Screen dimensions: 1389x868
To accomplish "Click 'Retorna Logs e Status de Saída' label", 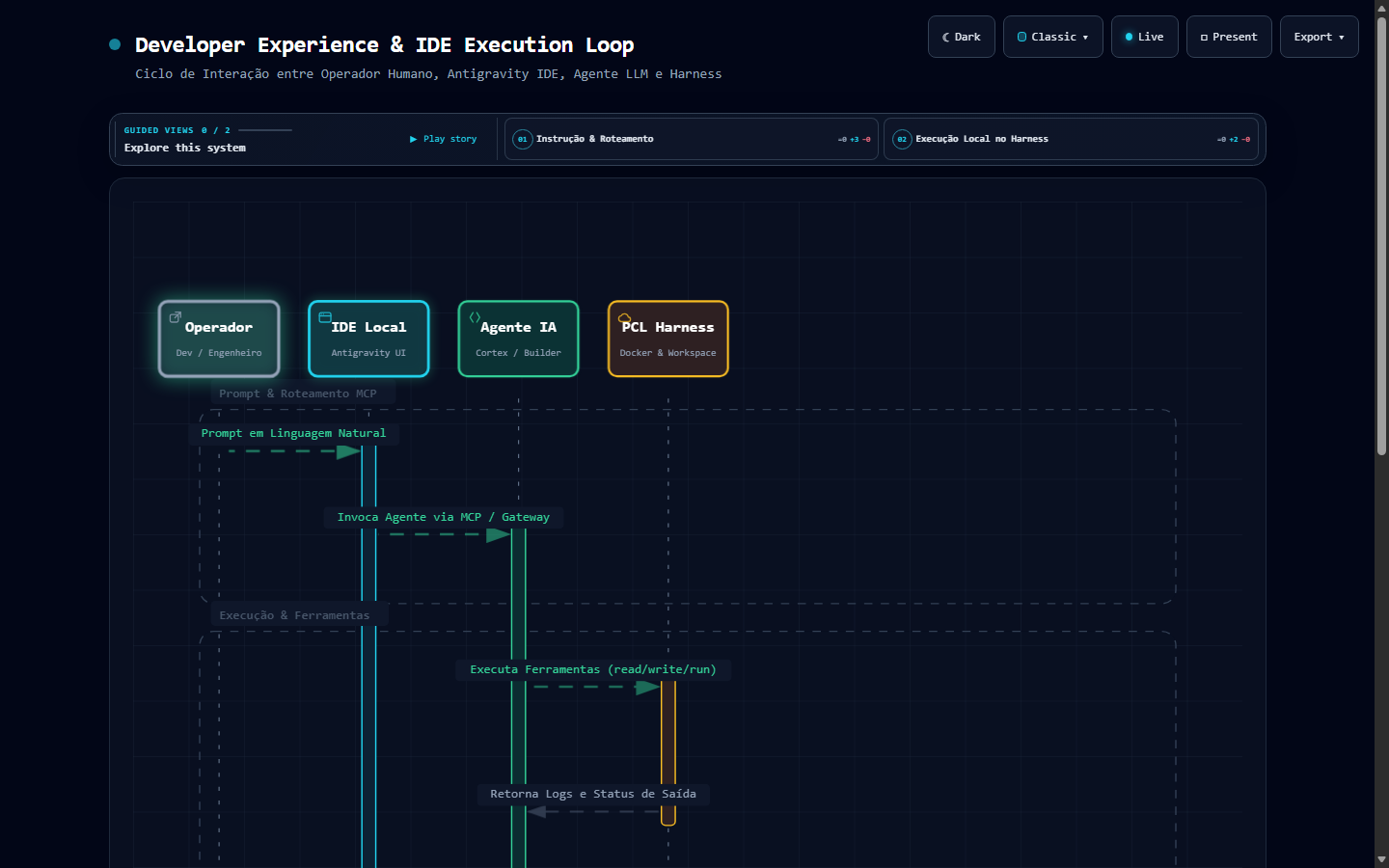I will tap(593, 794).
